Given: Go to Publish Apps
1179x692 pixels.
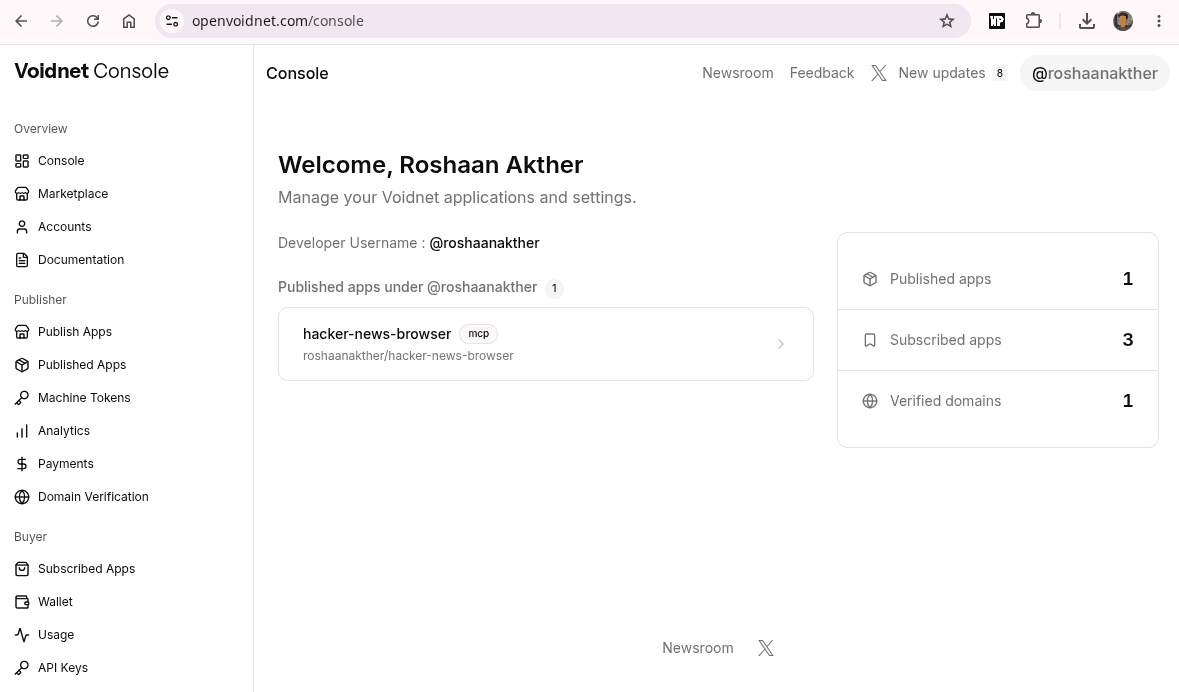Looking at the screenshot, I should click(63, 332).
